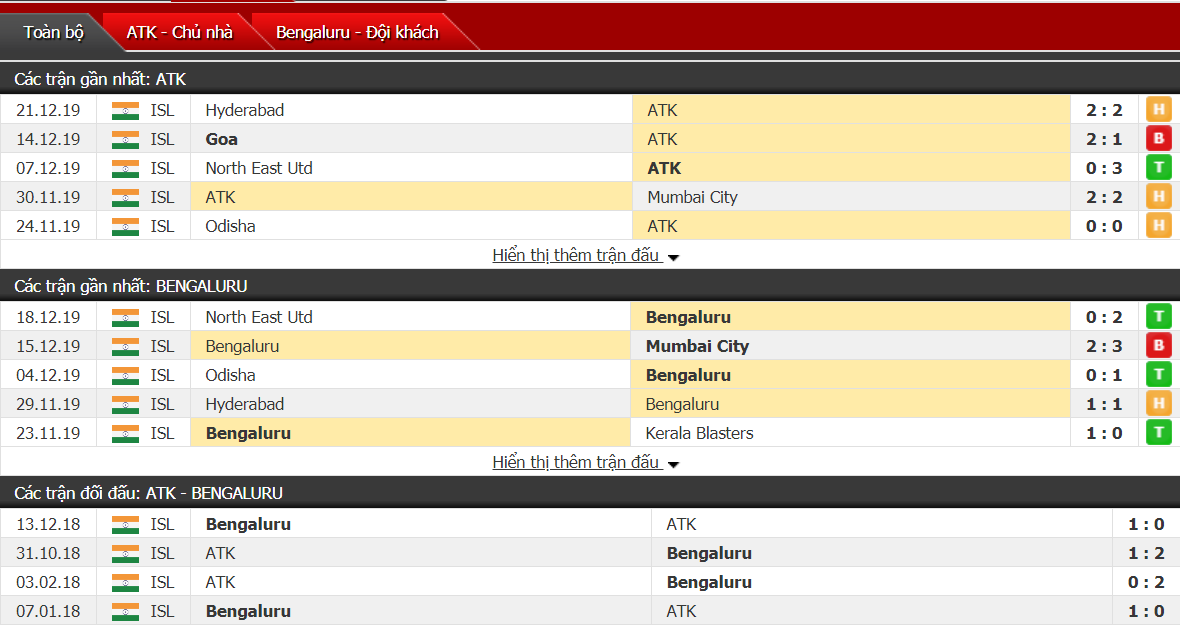Expand more ATK matches via Hiển thị thêm trận đấu
The width and height of the screenshot is (1180, 626).
585,255
